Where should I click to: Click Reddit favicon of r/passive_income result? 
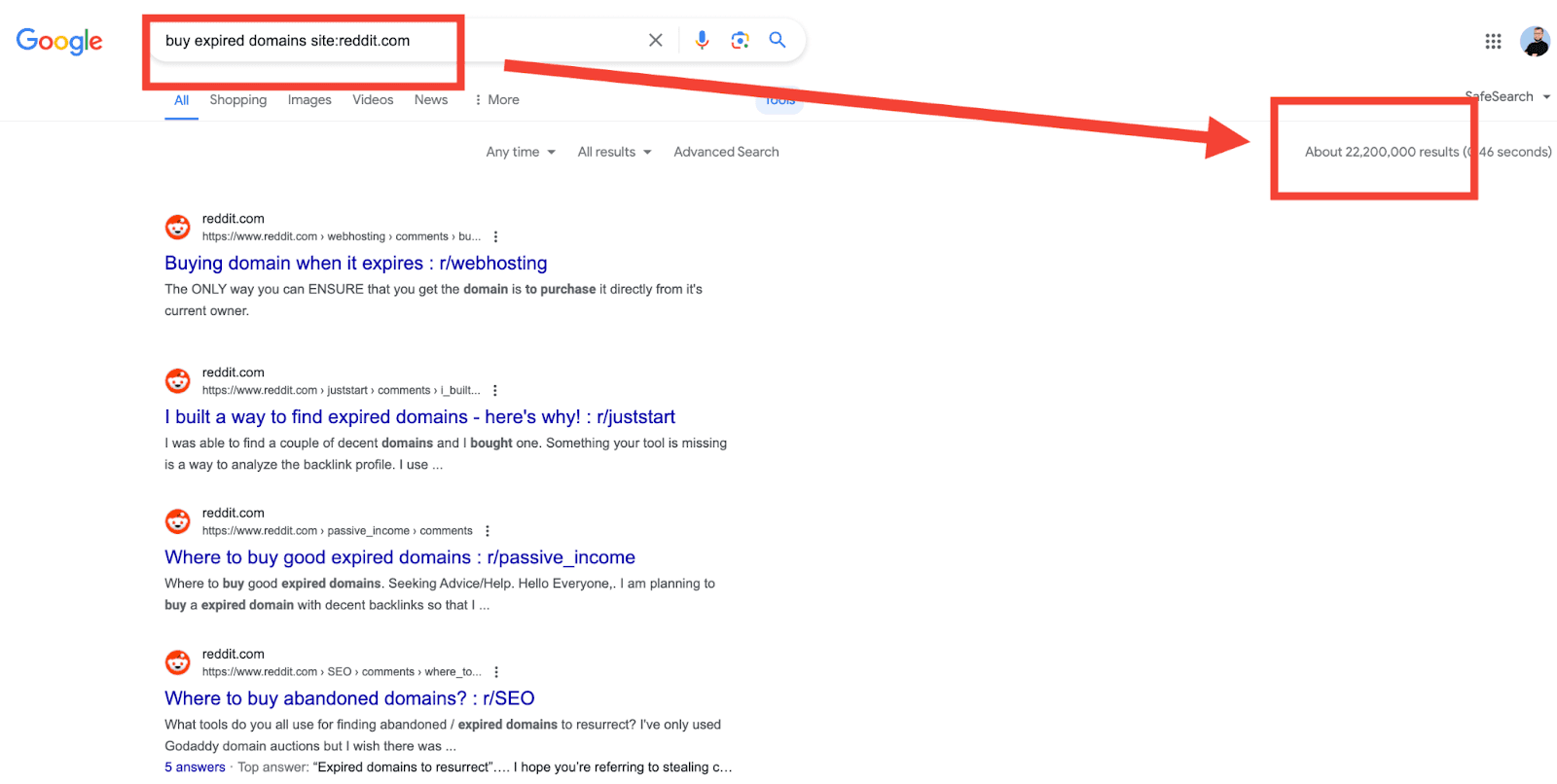[177, 521]
